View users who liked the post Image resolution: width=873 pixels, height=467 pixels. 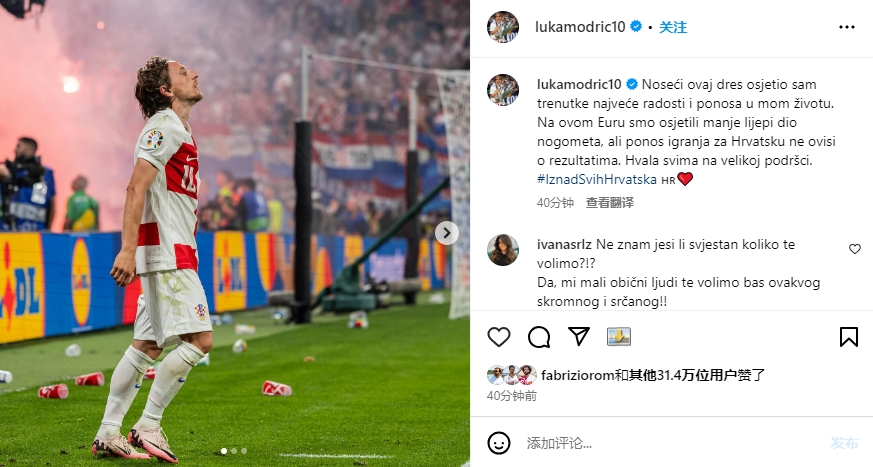(x=653, y=375)
